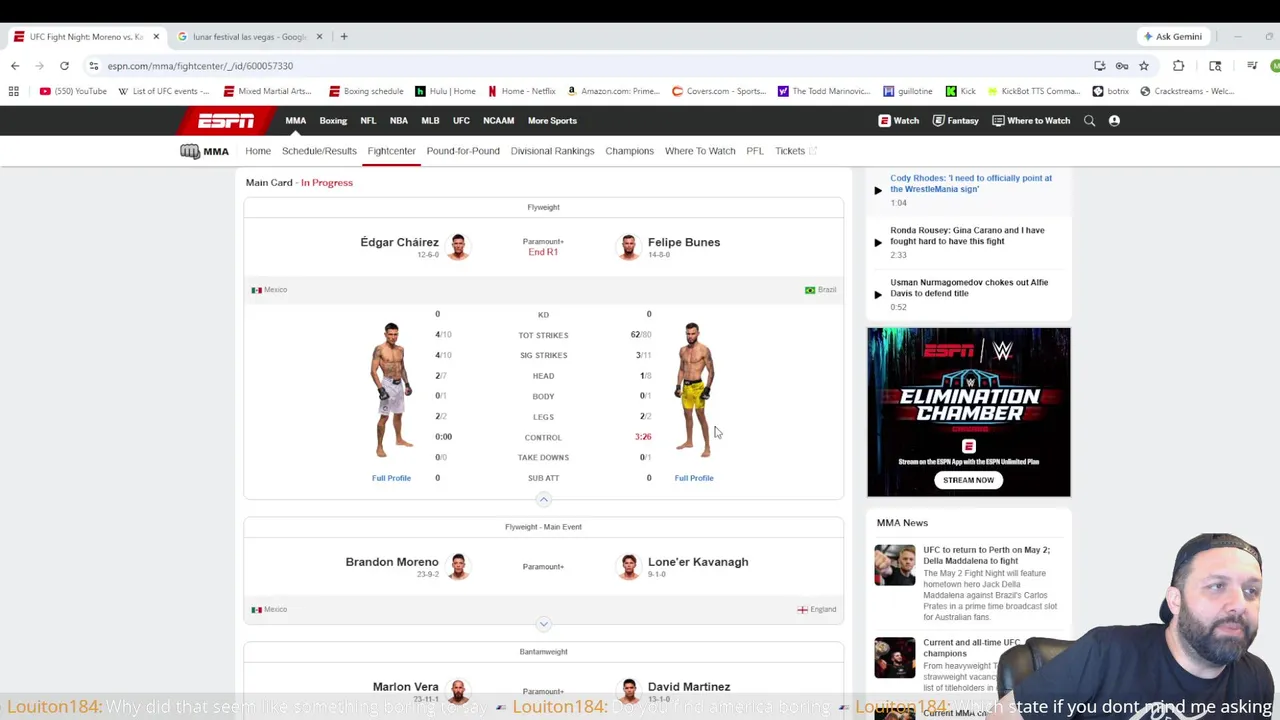Open Lone'er Kavanagh headshot icon
The height and width of the screenshot is (720, 1280).
coord(628,566)
